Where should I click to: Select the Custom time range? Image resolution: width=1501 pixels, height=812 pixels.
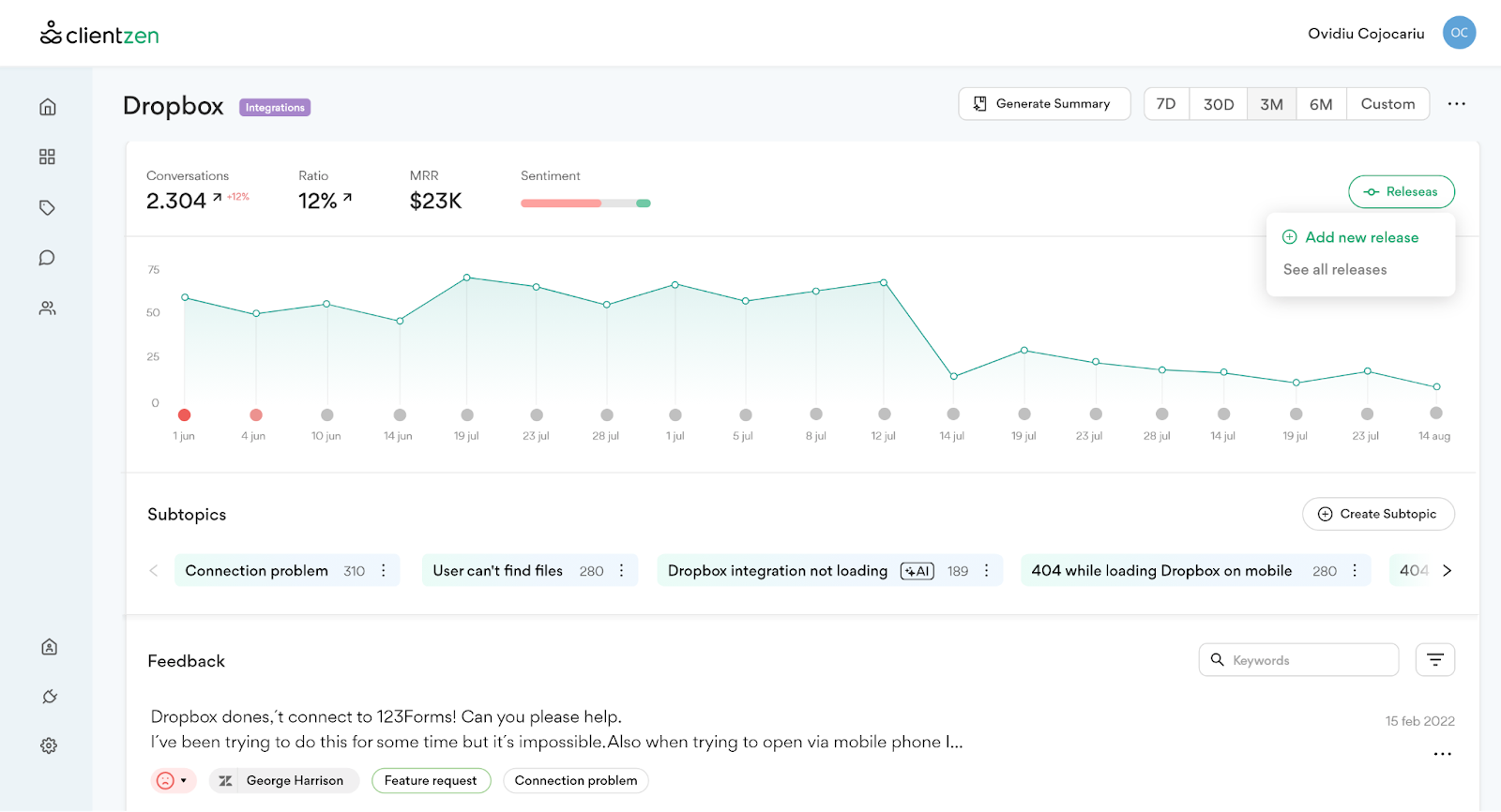(1387, 104)
